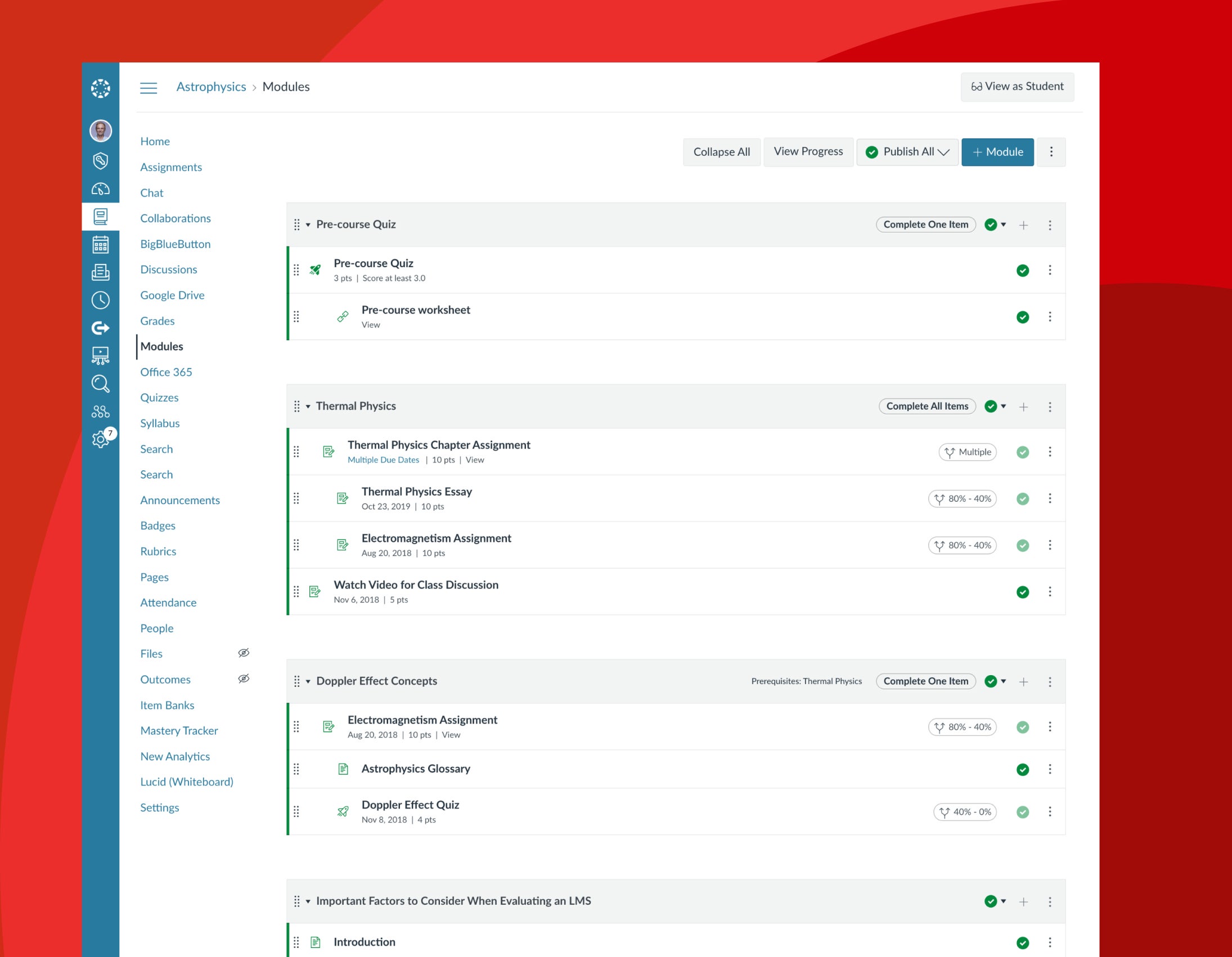Click Multiple mastery paths pill on Chapter Assignment
The width and height of the screenshot is (1232, 957).
coord(968,452)
